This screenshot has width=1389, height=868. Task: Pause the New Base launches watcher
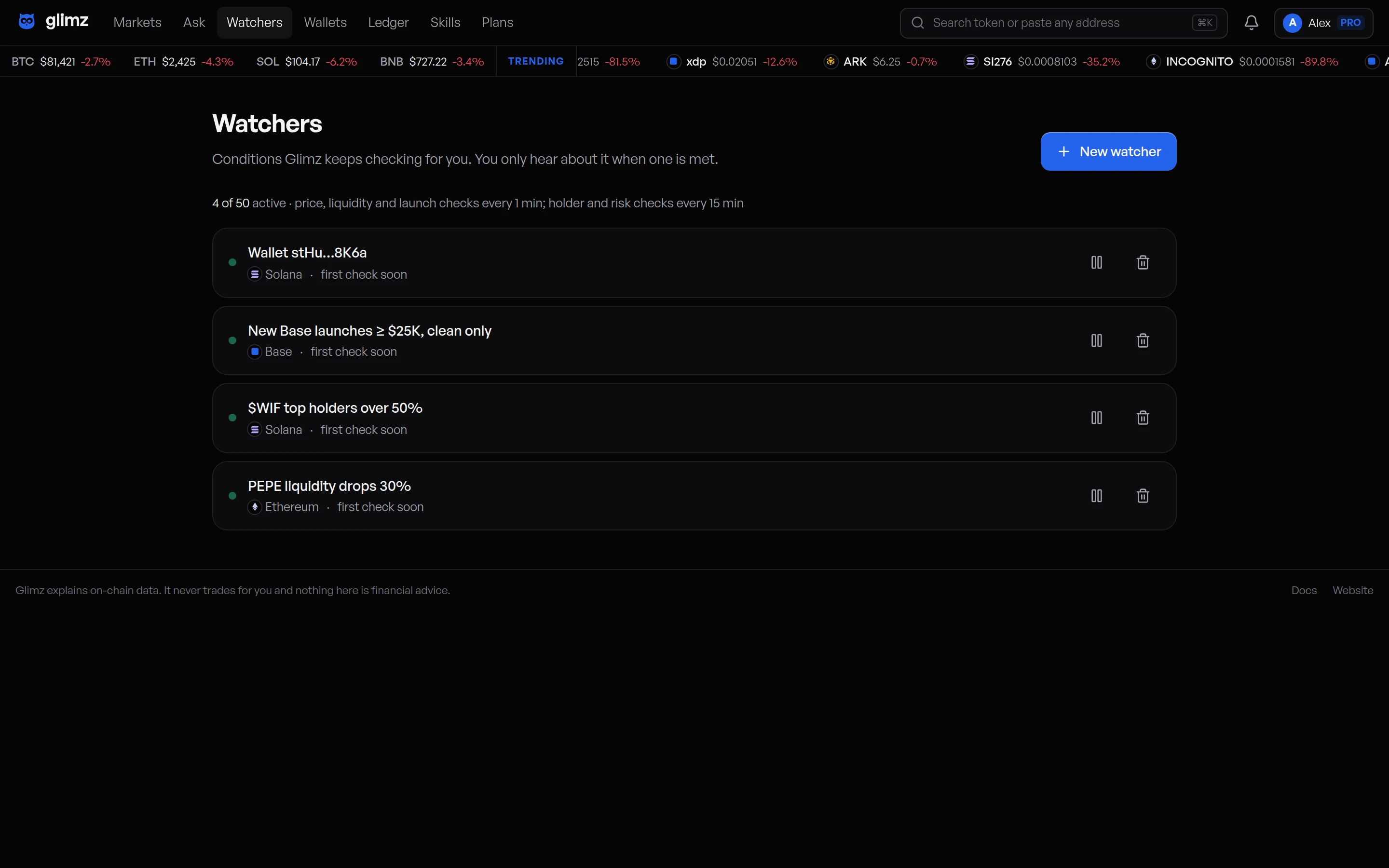[x=1096, y=340]
